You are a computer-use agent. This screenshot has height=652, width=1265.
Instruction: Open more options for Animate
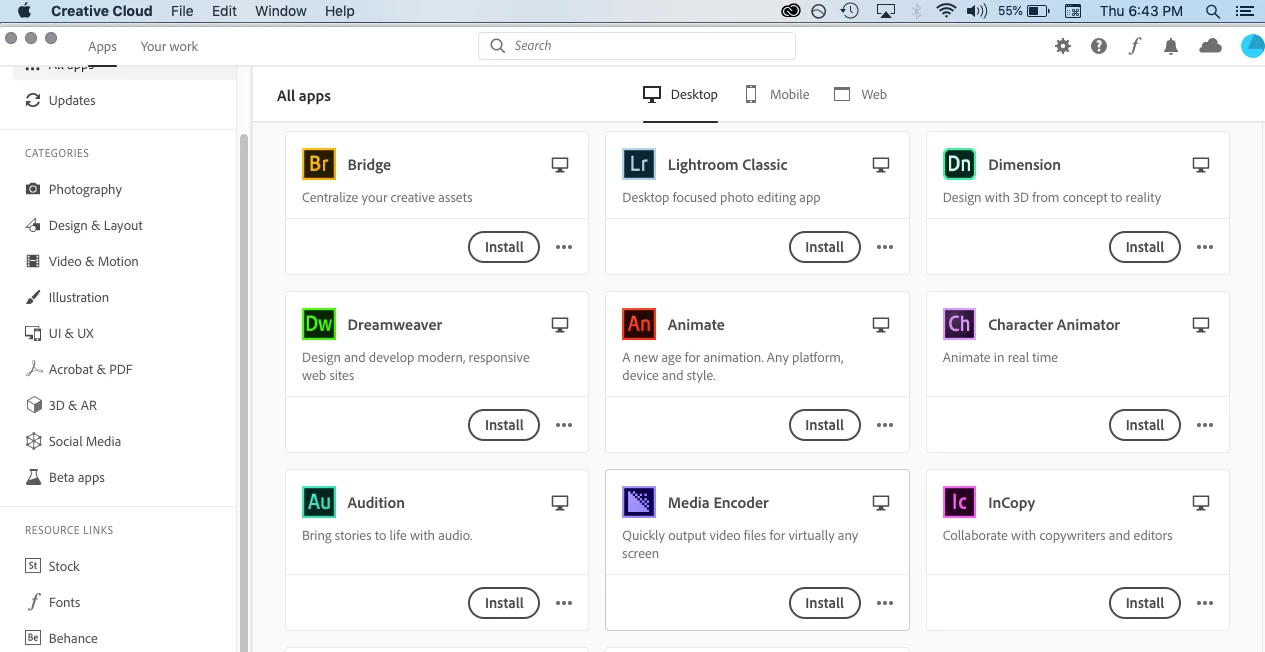coord(885,425)
